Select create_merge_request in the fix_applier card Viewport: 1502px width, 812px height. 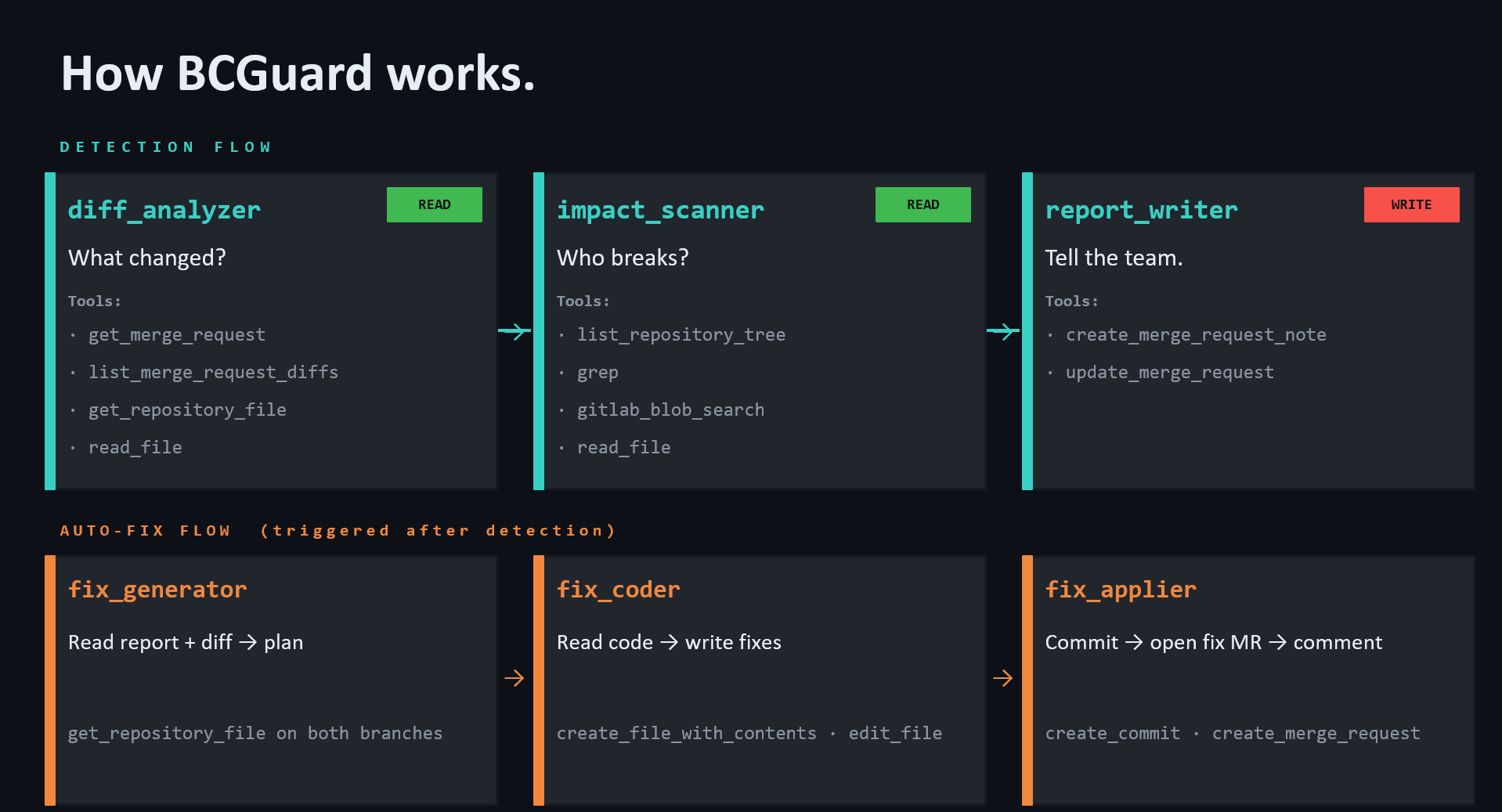point(1316,734)
